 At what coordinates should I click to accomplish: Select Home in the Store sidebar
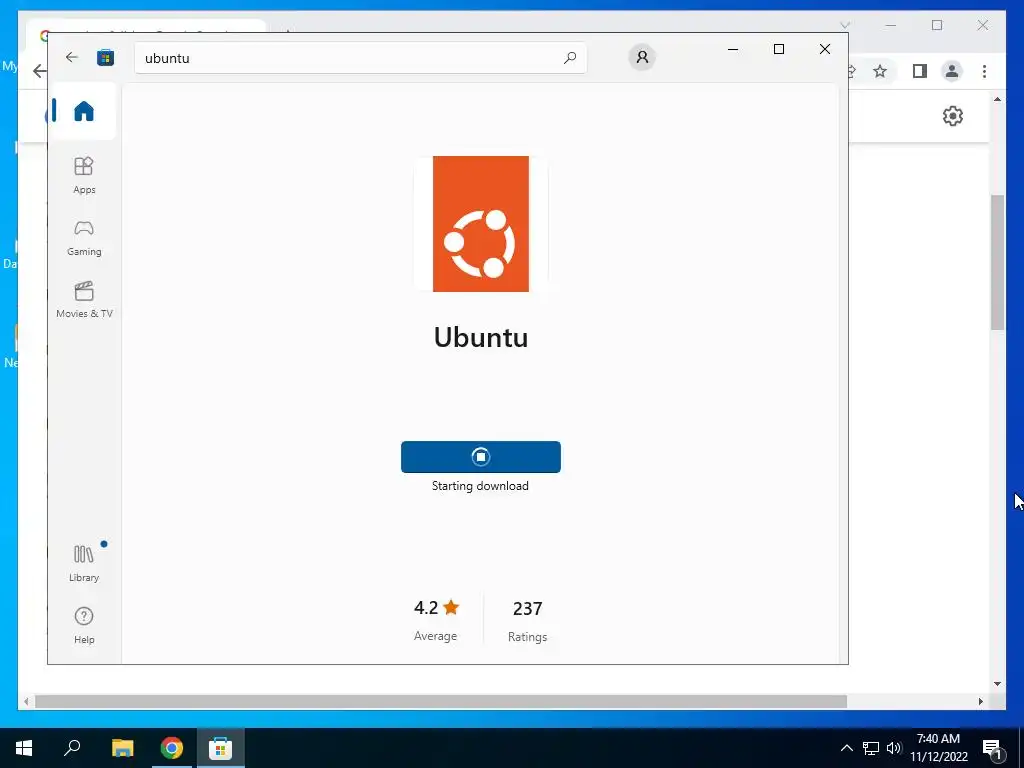tap(84, 111)
